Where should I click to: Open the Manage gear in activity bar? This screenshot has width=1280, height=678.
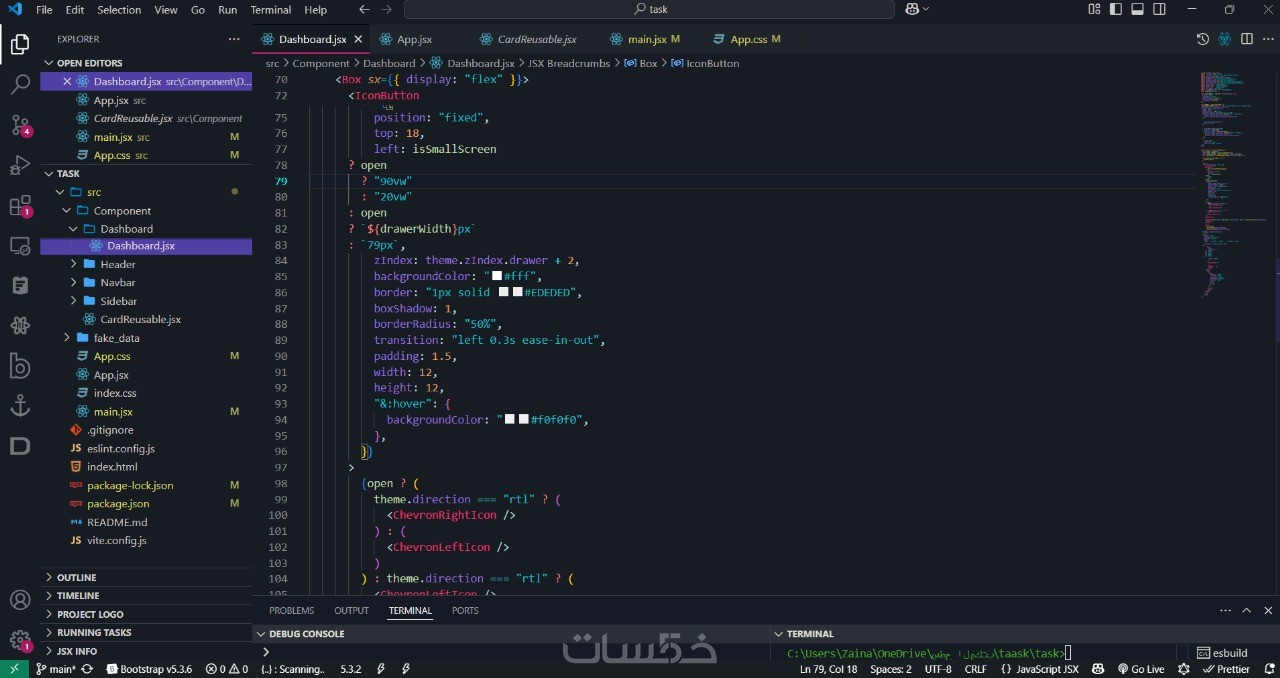click(x=20, y=640)
